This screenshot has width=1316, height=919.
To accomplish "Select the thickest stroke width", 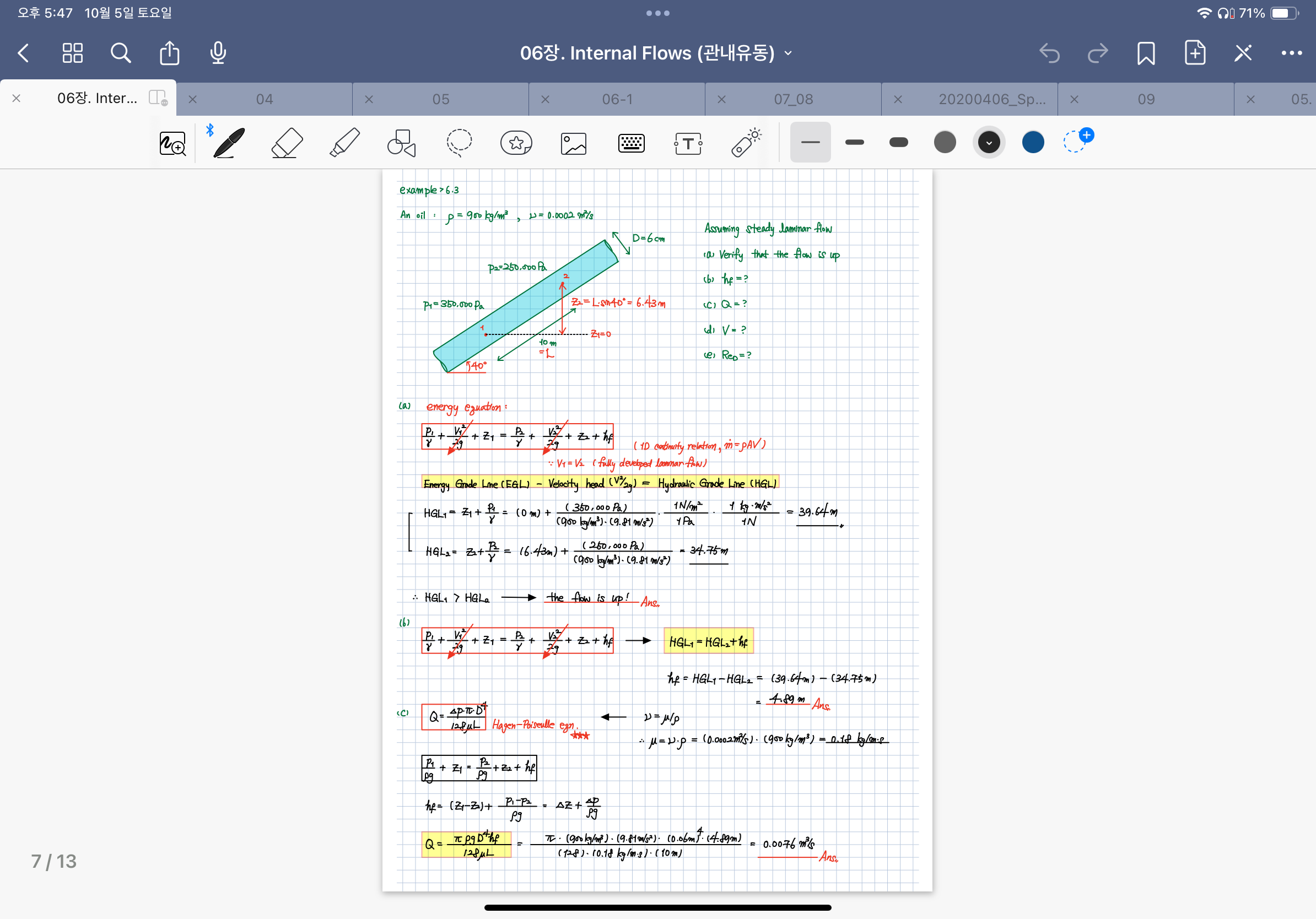I will point(898,142).
